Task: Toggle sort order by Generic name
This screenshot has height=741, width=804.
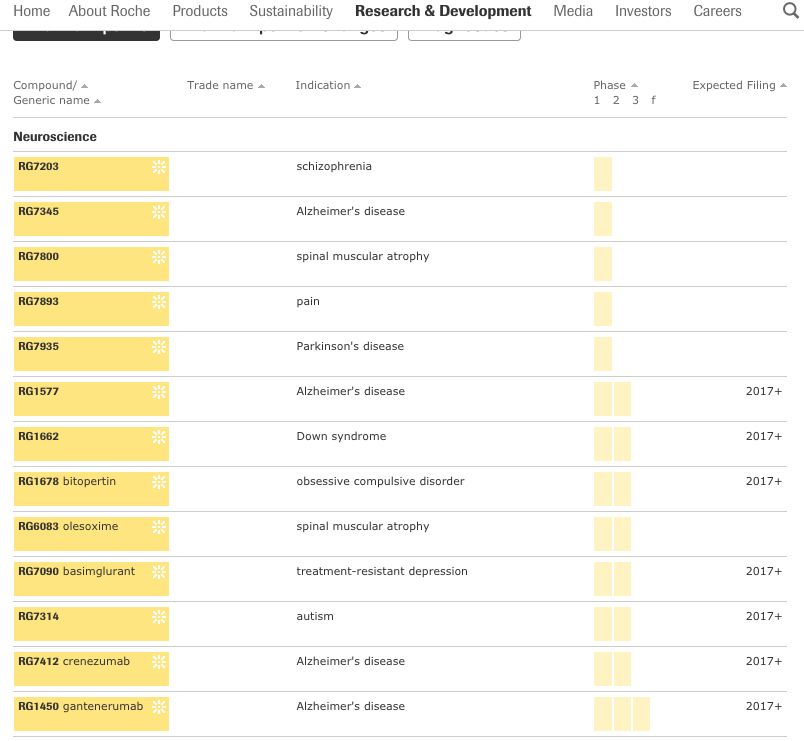Action: 97,100
